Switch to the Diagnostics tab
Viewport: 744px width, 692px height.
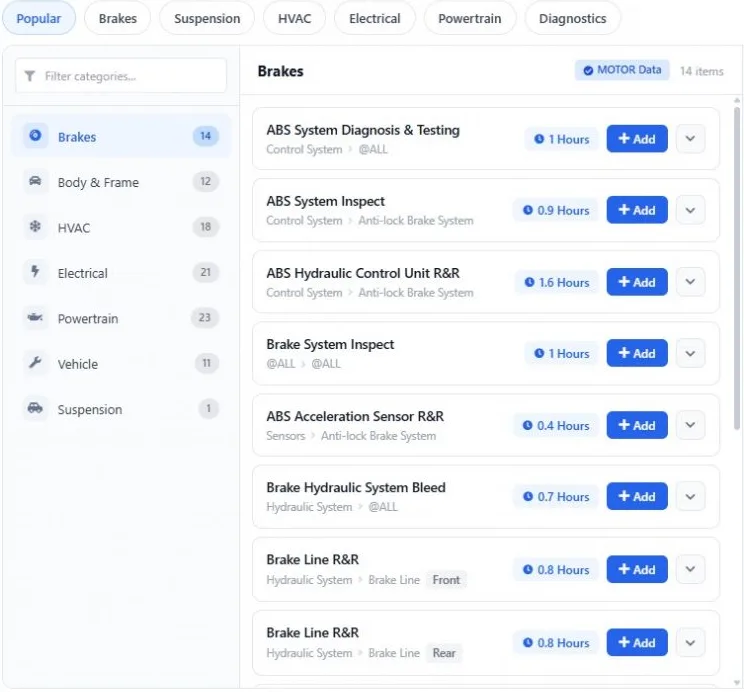coord(572,19)
